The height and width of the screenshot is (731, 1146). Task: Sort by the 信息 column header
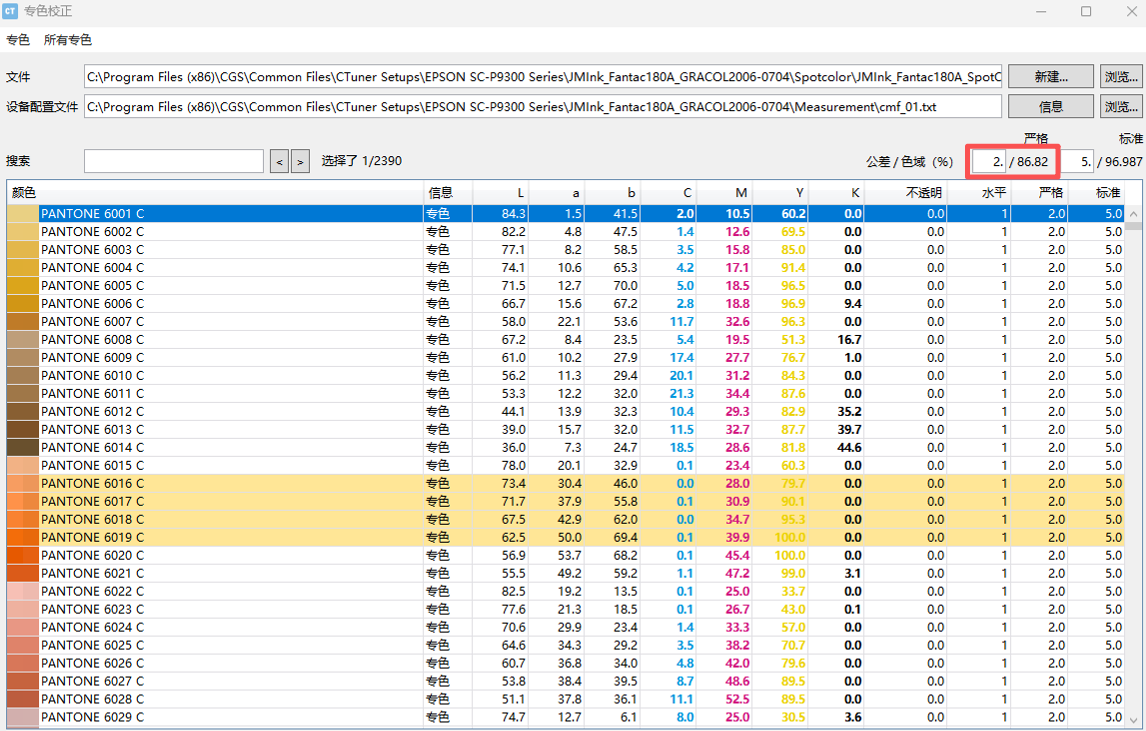click(448, 192)
